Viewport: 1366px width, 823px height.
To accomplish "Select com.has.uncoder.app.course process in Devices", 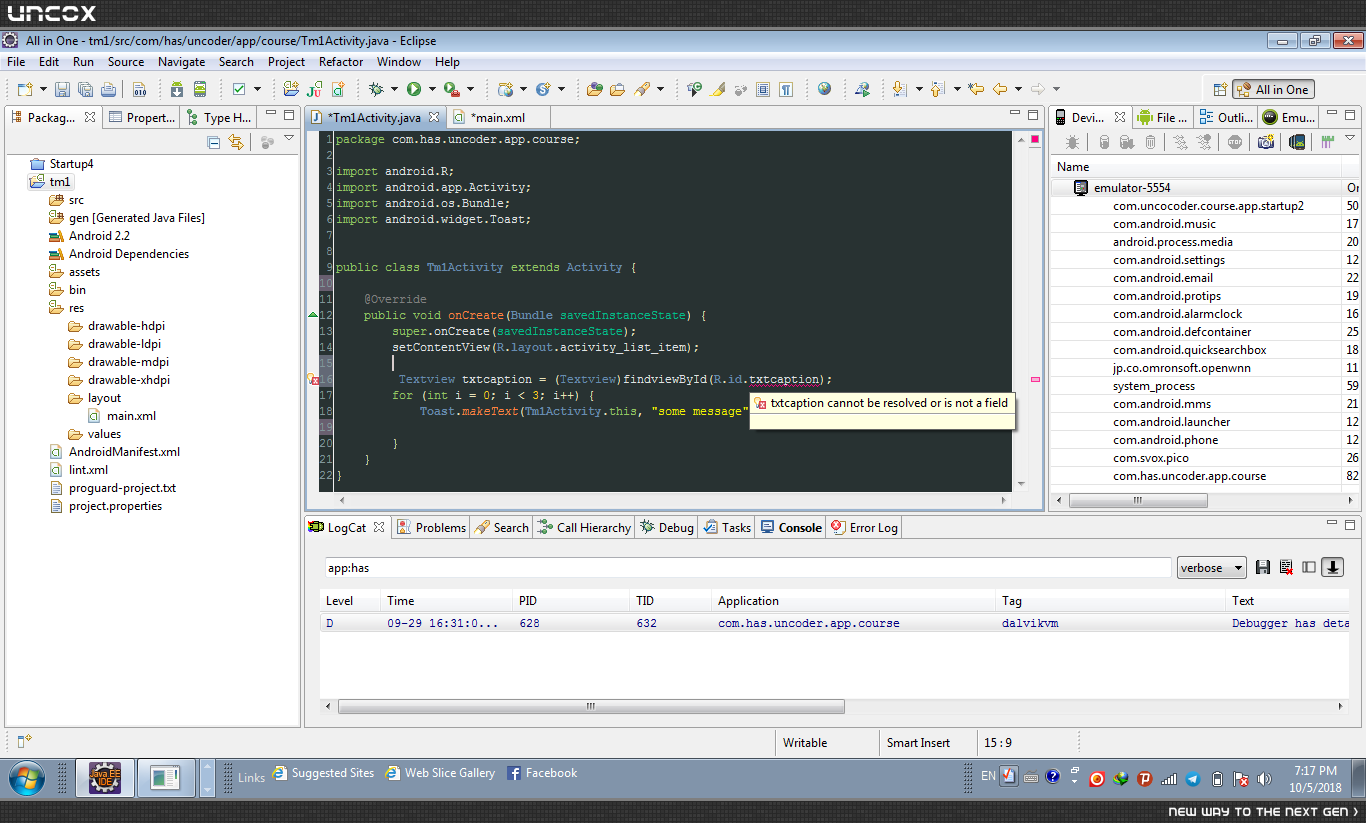I will (1189, 476).
